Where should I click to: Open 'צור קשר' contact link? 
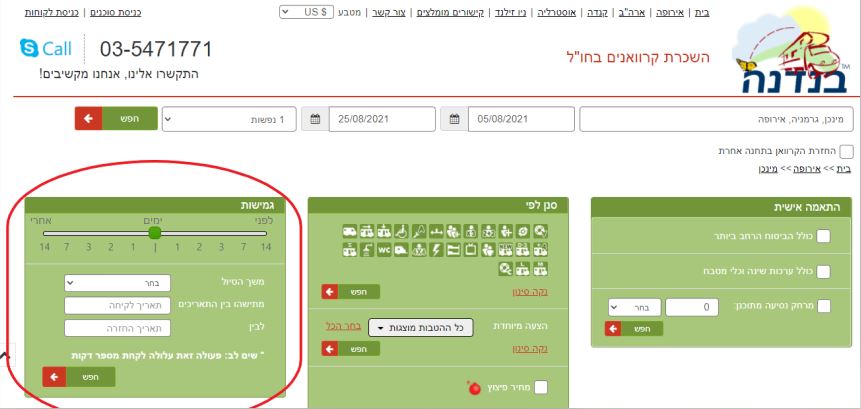pyautogui.click(x=389, y=12)
